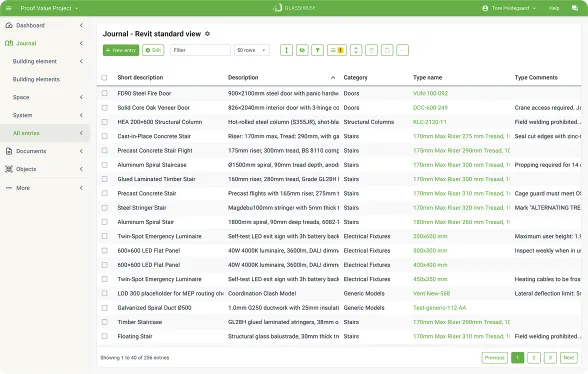Viewport: 588px width, 374px height.
Task: Tick the select-all header checkbox
Action: point(104,78)
